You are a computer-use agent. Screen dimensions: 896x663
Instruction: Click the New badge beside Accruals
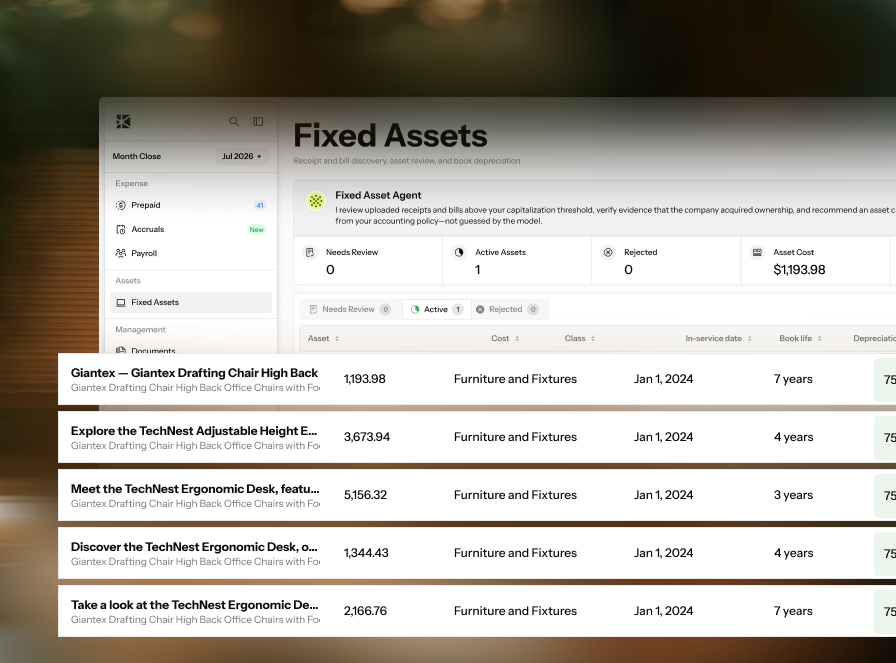click(257, 230)
